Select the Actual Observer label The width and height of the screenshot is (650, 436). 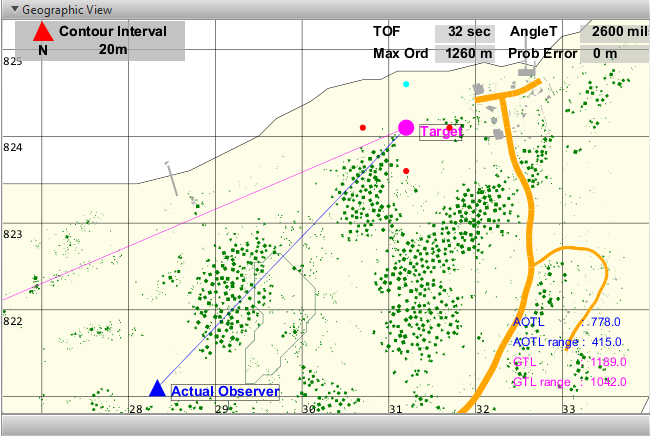tap(225, 392)
